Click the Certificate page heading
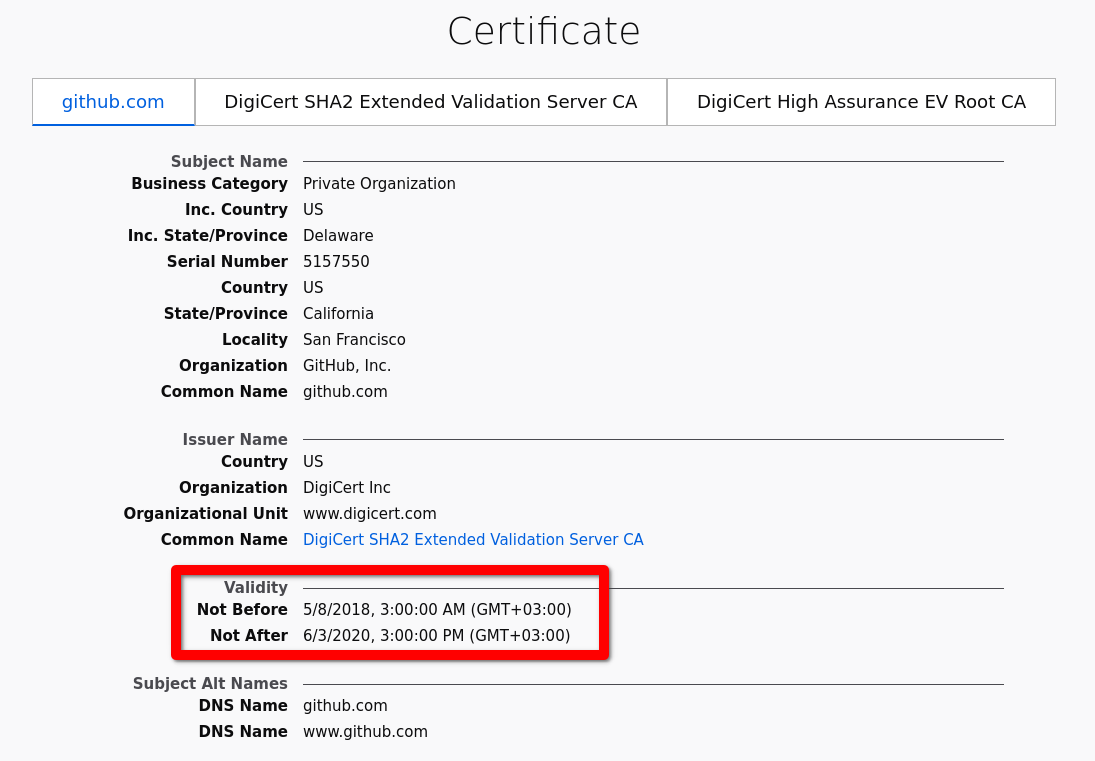 click(x=544, y=31)
